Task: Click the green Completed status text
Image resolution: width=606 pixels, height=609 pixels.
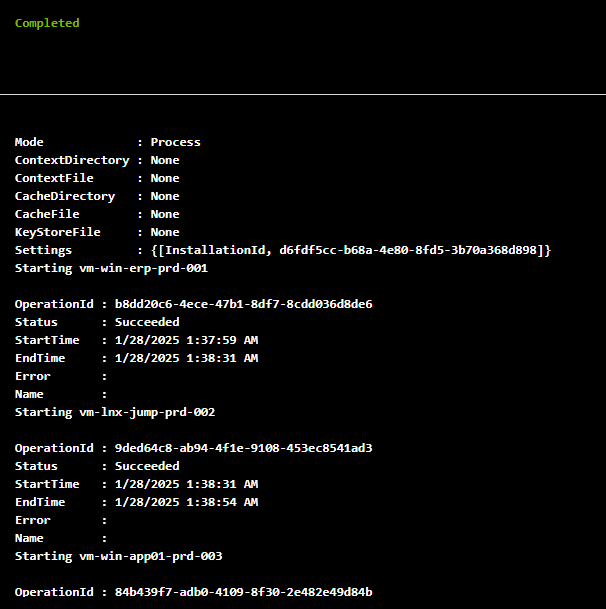Action: [47, 23]
